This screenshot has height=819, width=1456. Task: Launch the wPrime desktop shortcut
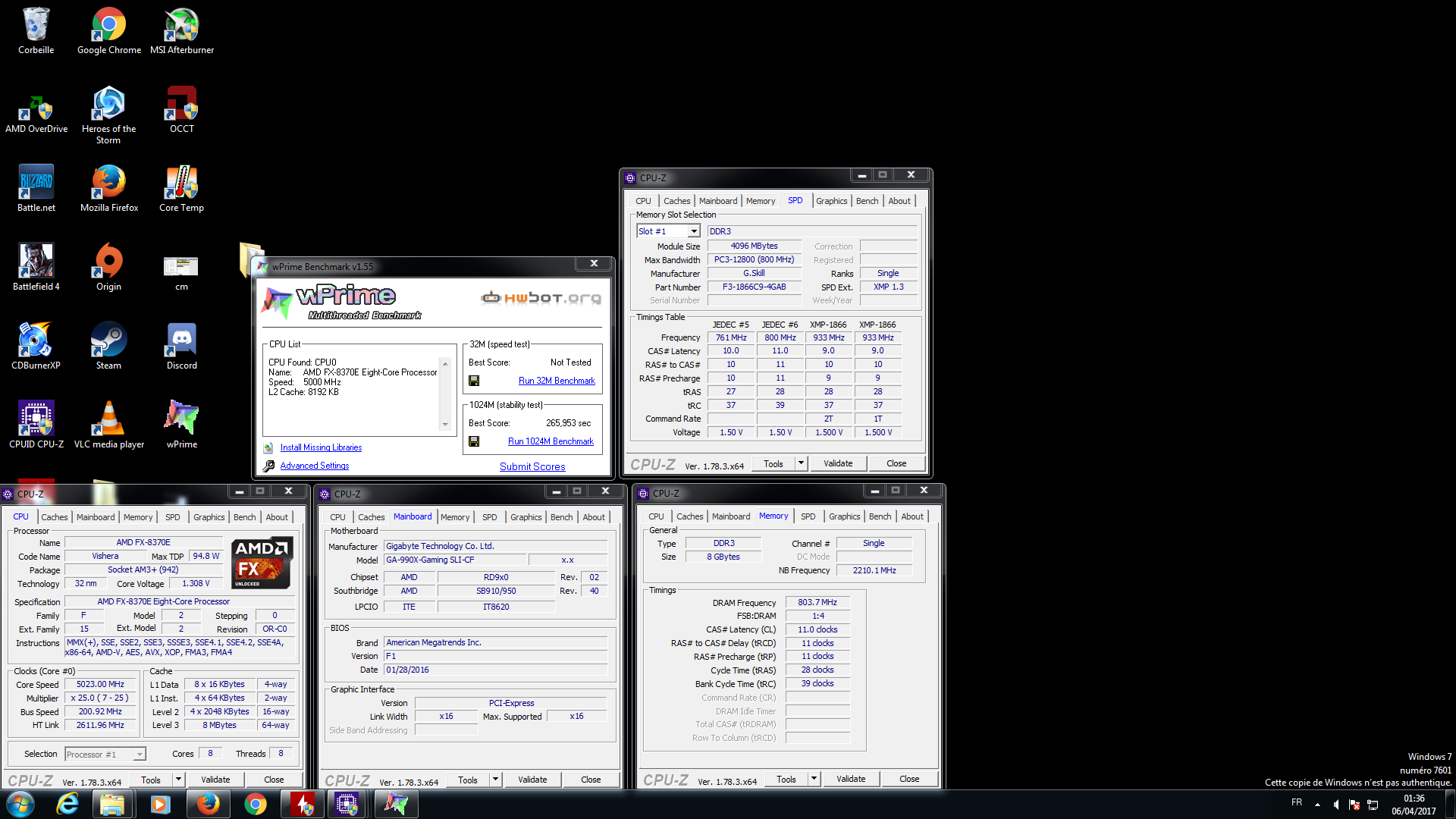[182, 425]
